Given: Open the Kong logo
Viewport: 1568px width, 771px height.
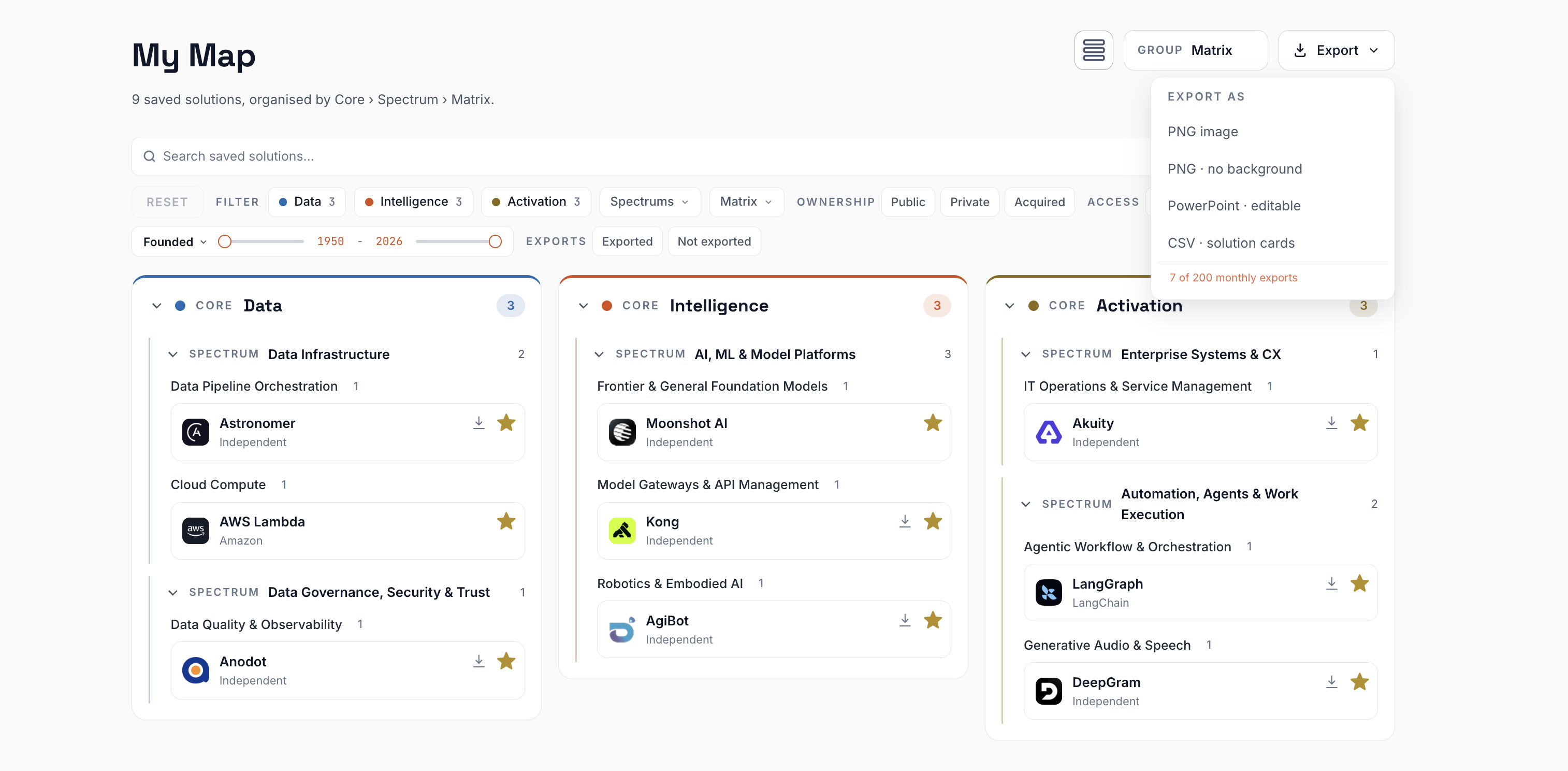Looking at the screenshot, I should tap(622, 531).
